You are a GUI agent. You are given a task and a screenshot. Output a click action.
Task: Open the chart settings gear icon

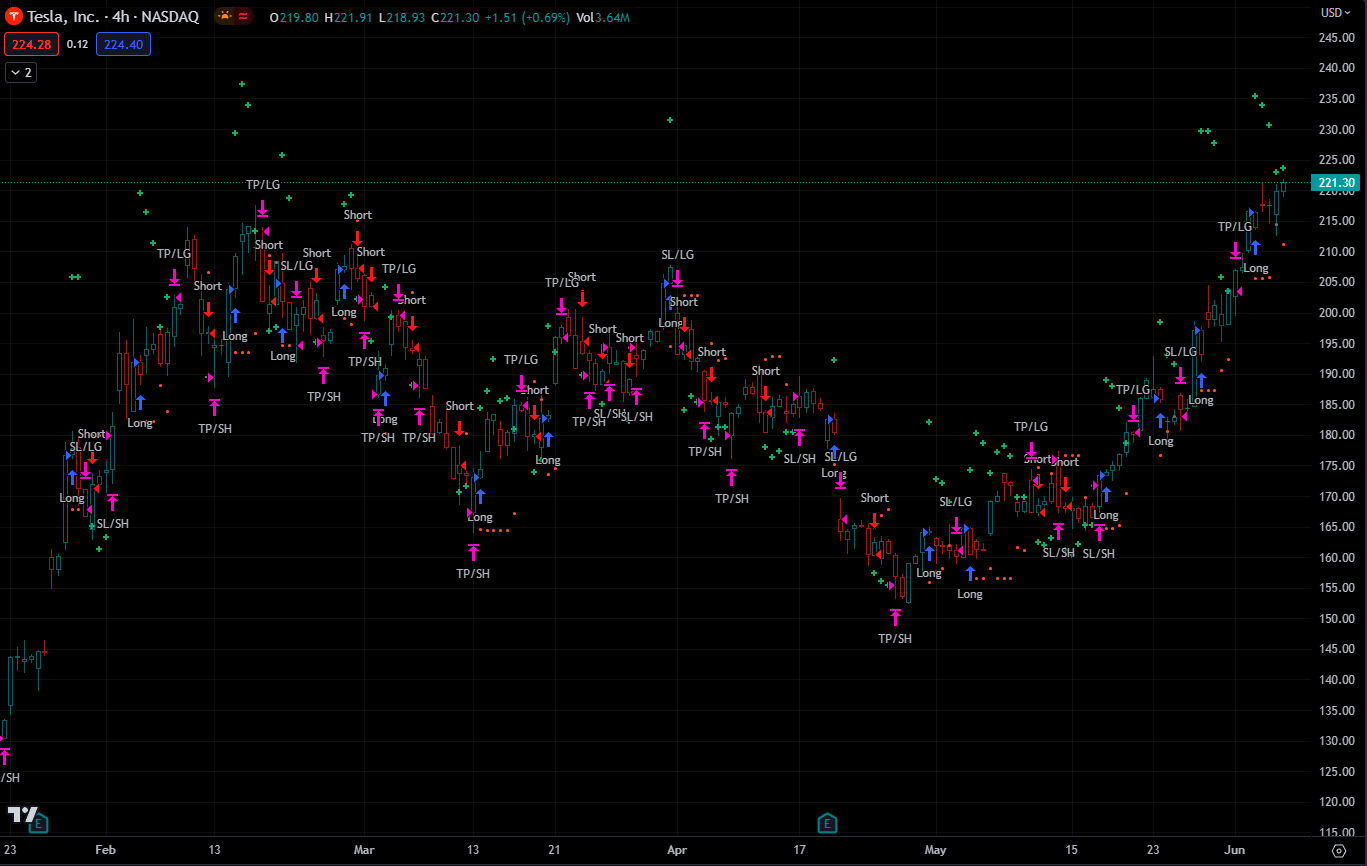1339,850
